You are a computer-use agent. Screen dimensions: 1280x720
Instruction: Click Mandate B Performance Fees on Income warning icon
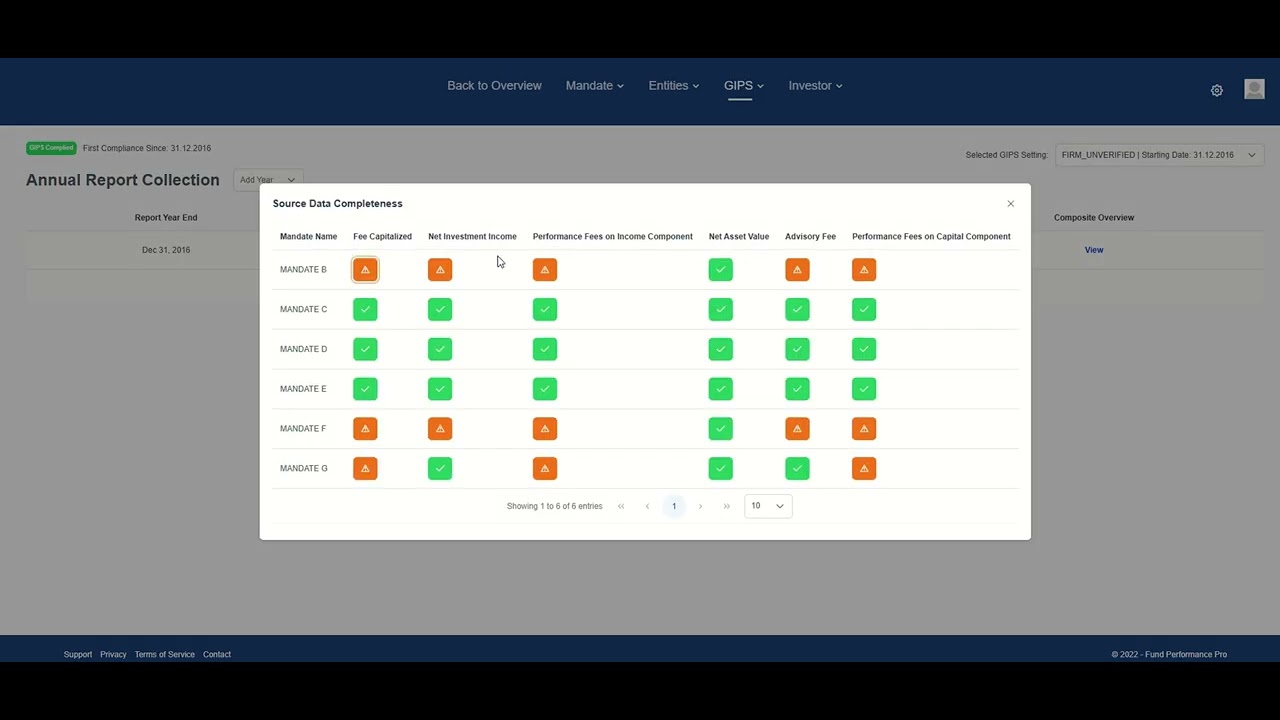click(545, 270)
